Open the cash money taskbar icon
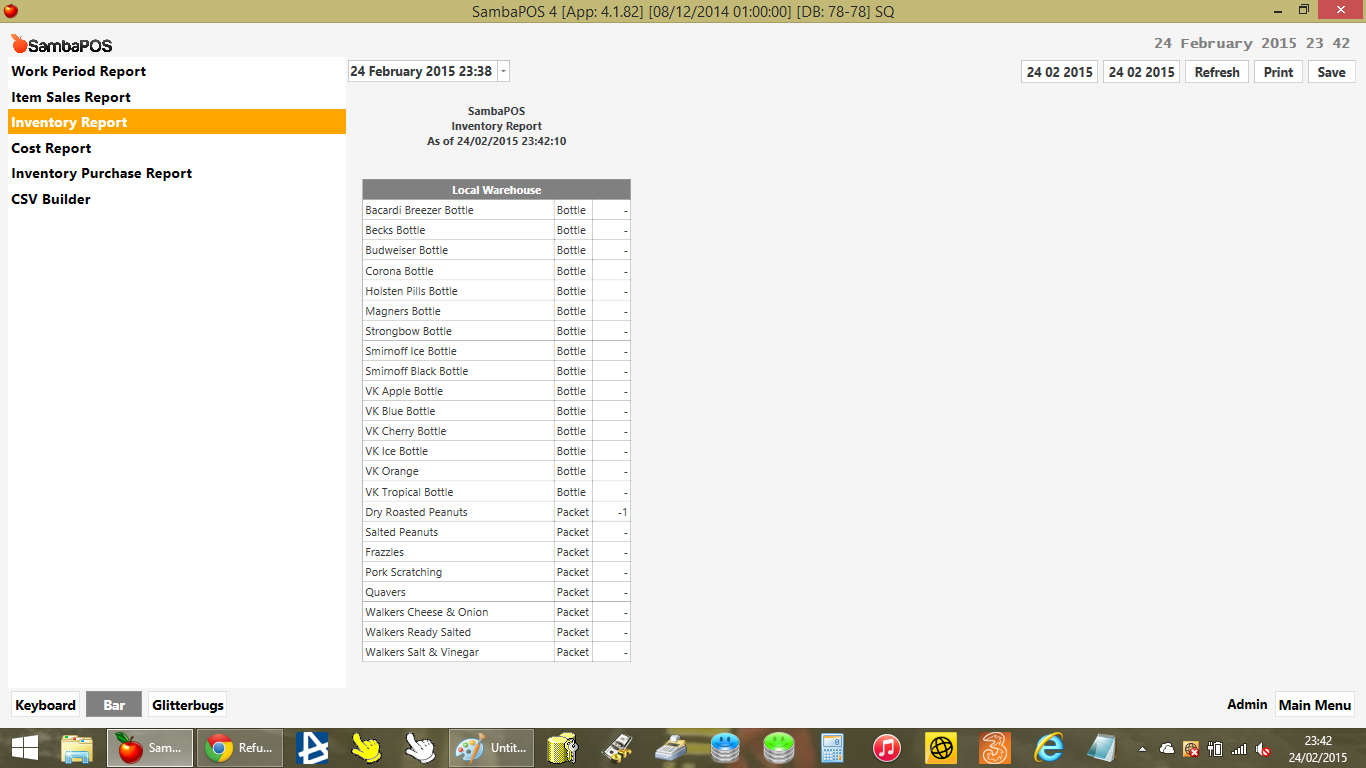Viewport: 1366px width, 768px height. point(616,748)
